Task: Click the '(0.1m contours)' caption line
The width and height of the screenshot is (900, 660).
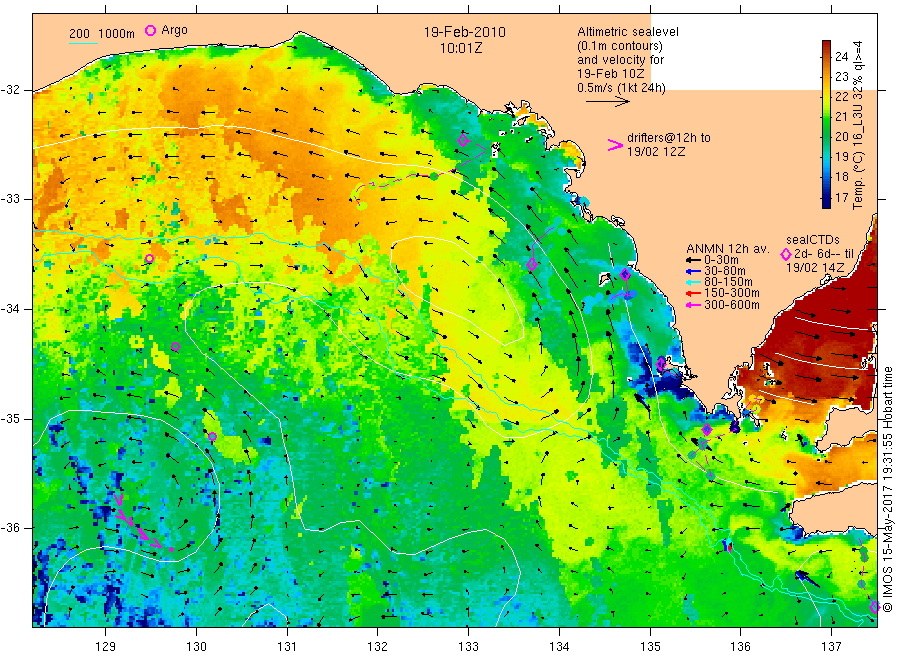Action: (x=620, y=46)
